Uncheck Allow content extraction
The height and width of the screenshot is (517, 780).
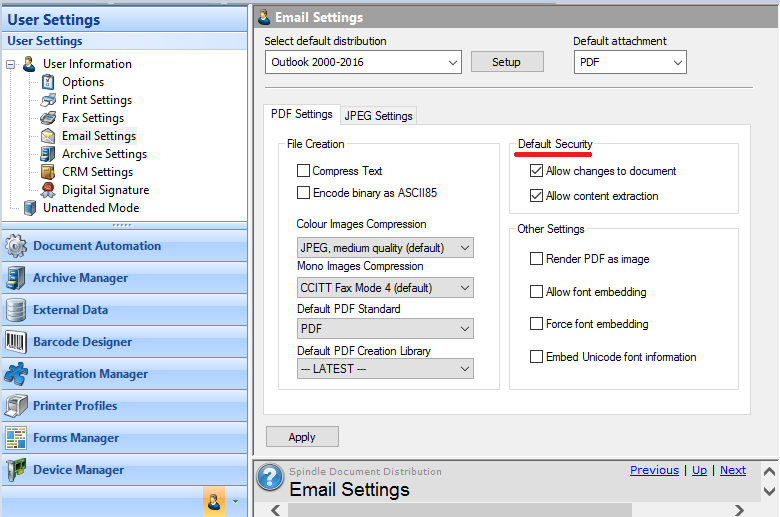pos(536,196)
